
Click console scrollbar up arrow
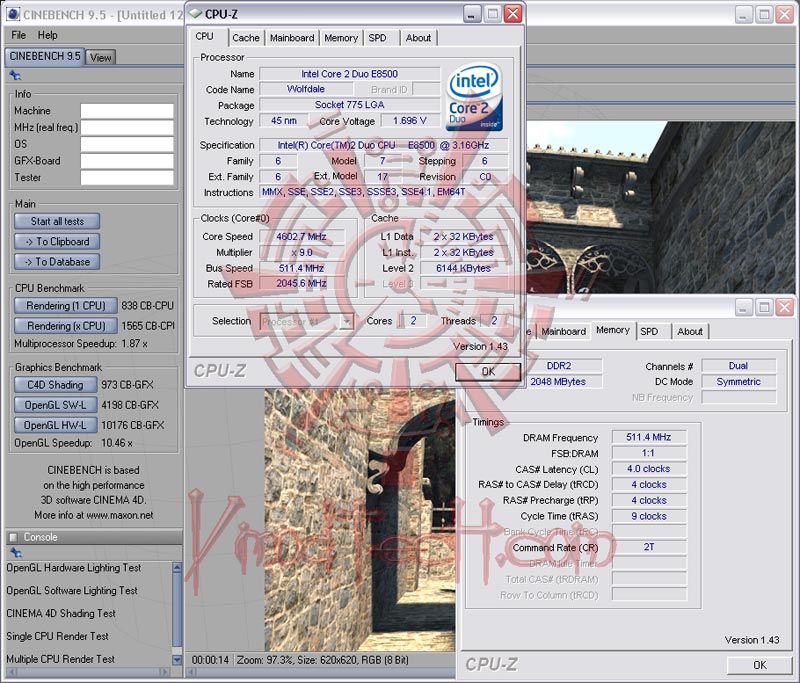click(177, 567)
